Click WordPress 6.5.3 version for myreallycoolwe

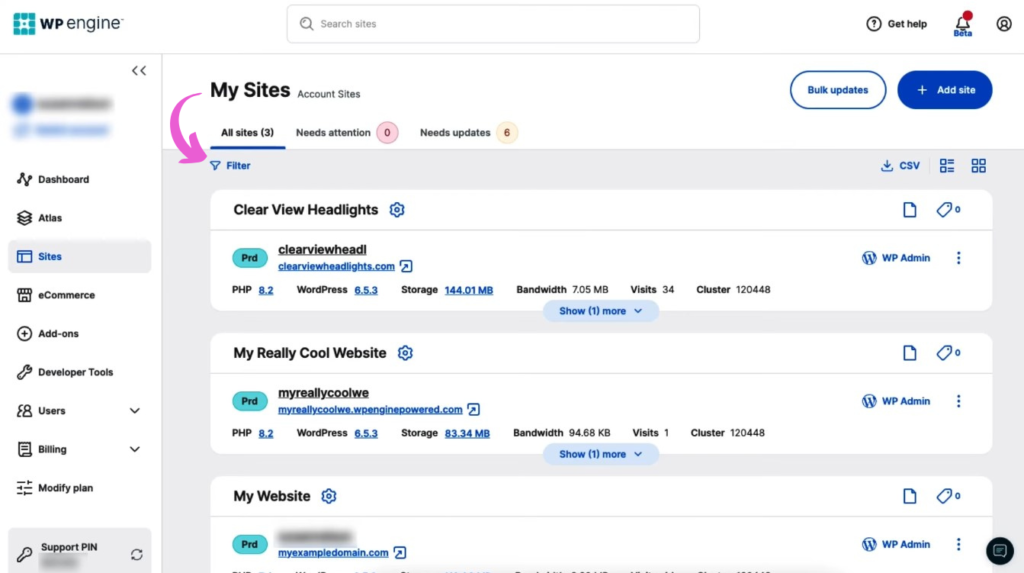pyautogui.click(x=366, y=433)
